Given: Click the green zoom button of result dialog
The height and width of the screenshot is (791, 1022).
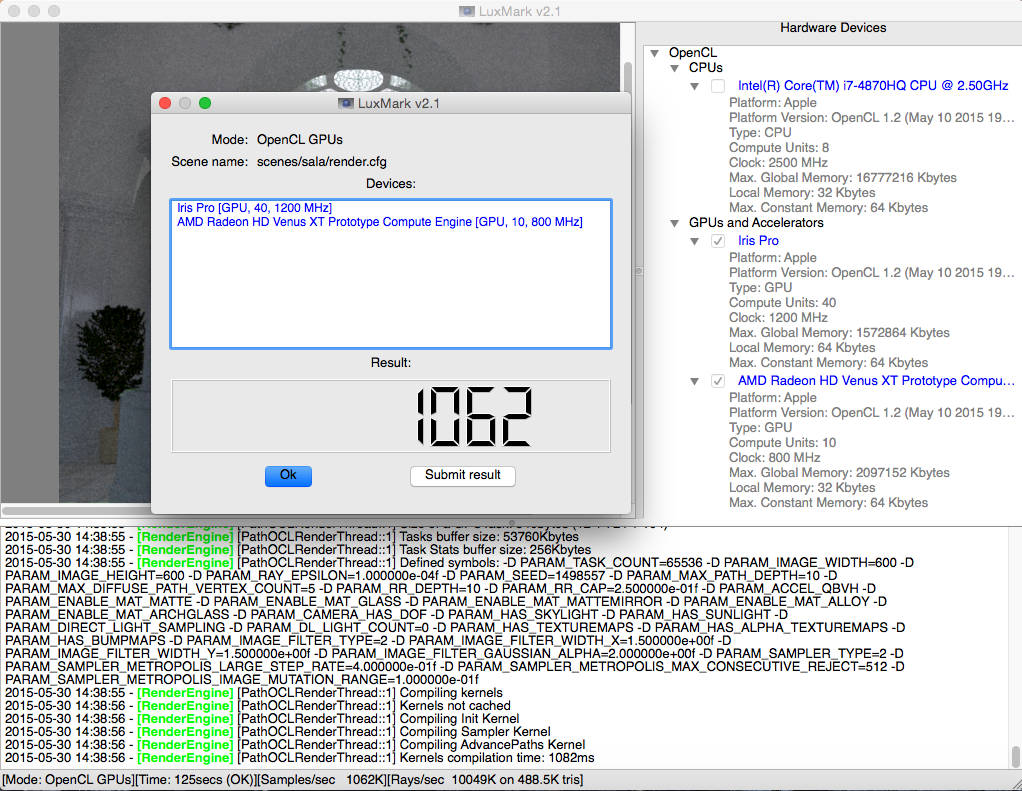Looking at the screenshot, I should 205,103.
